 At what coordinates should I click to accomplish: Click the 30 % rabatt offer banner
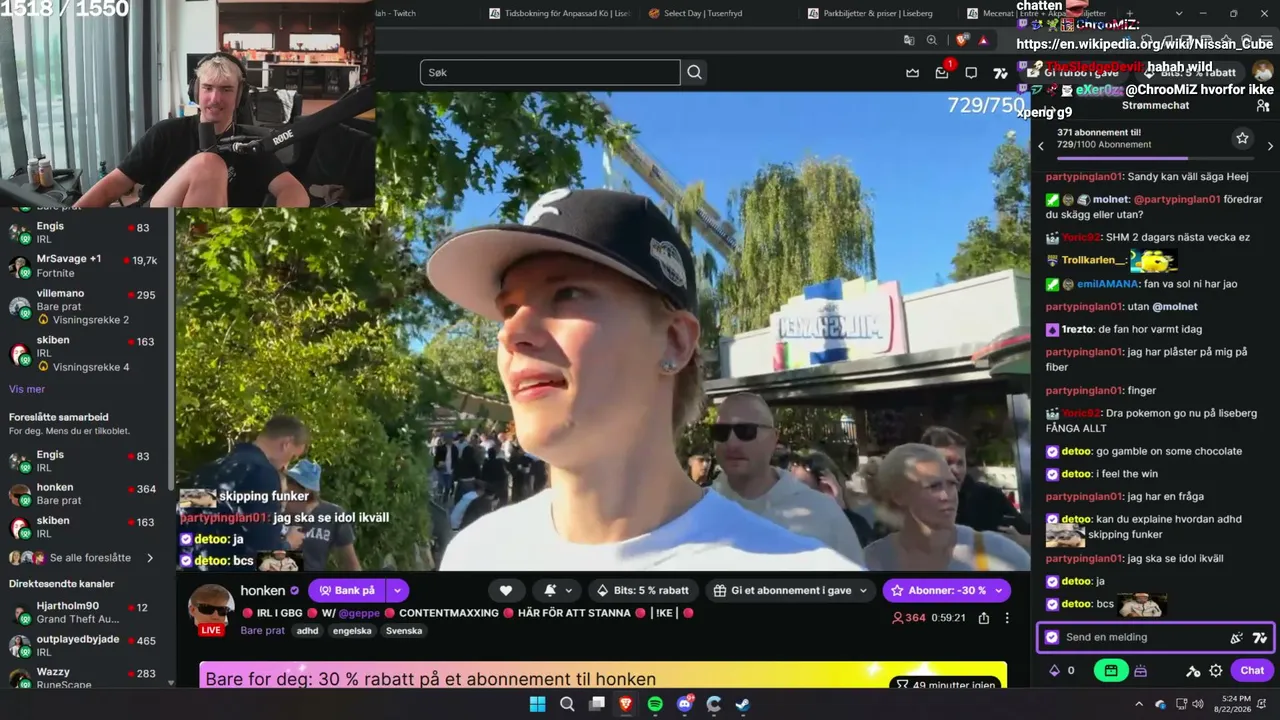coord(603,676)
